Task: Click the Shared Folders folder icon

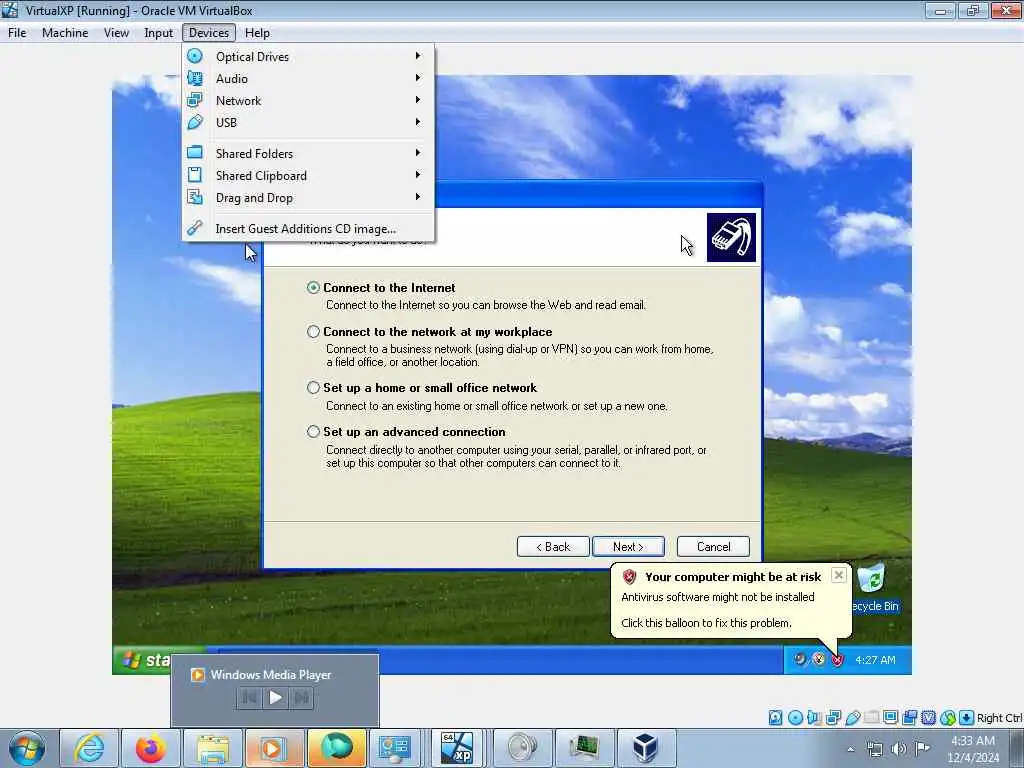Action: [195, 153]
